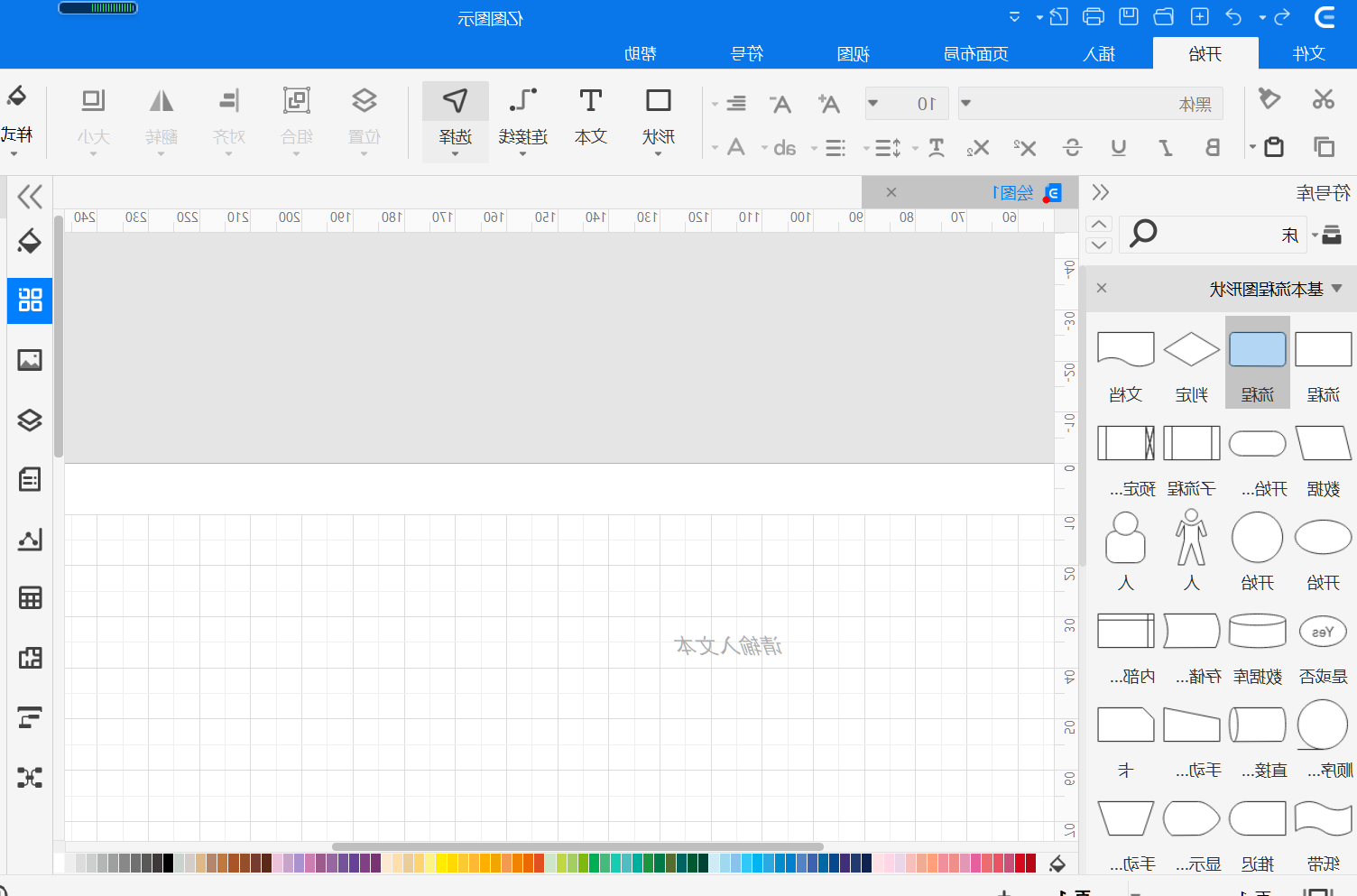Click the Print icon in title bar
The height and width of the screenshot is (896, 1357).
1094,16
